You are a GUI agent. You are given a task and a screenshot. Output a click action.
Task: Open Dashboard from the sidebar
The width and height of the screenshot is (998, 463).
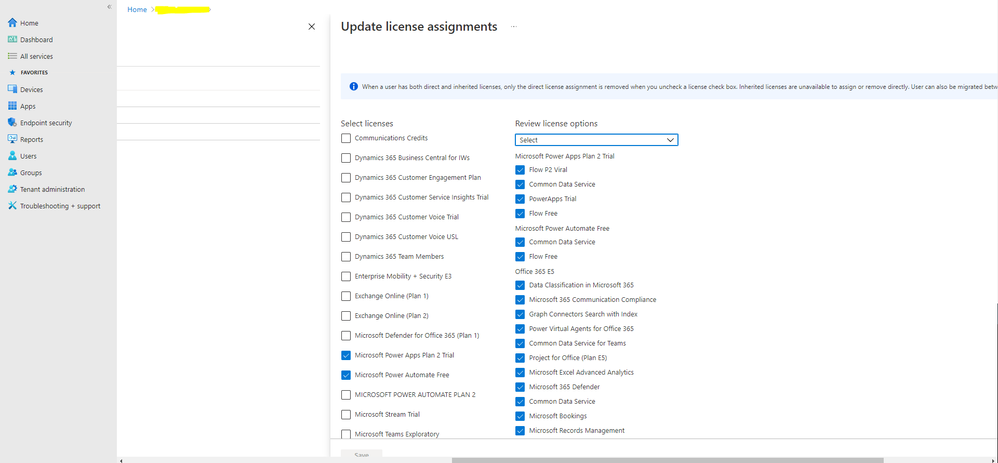tap(36, 39)
